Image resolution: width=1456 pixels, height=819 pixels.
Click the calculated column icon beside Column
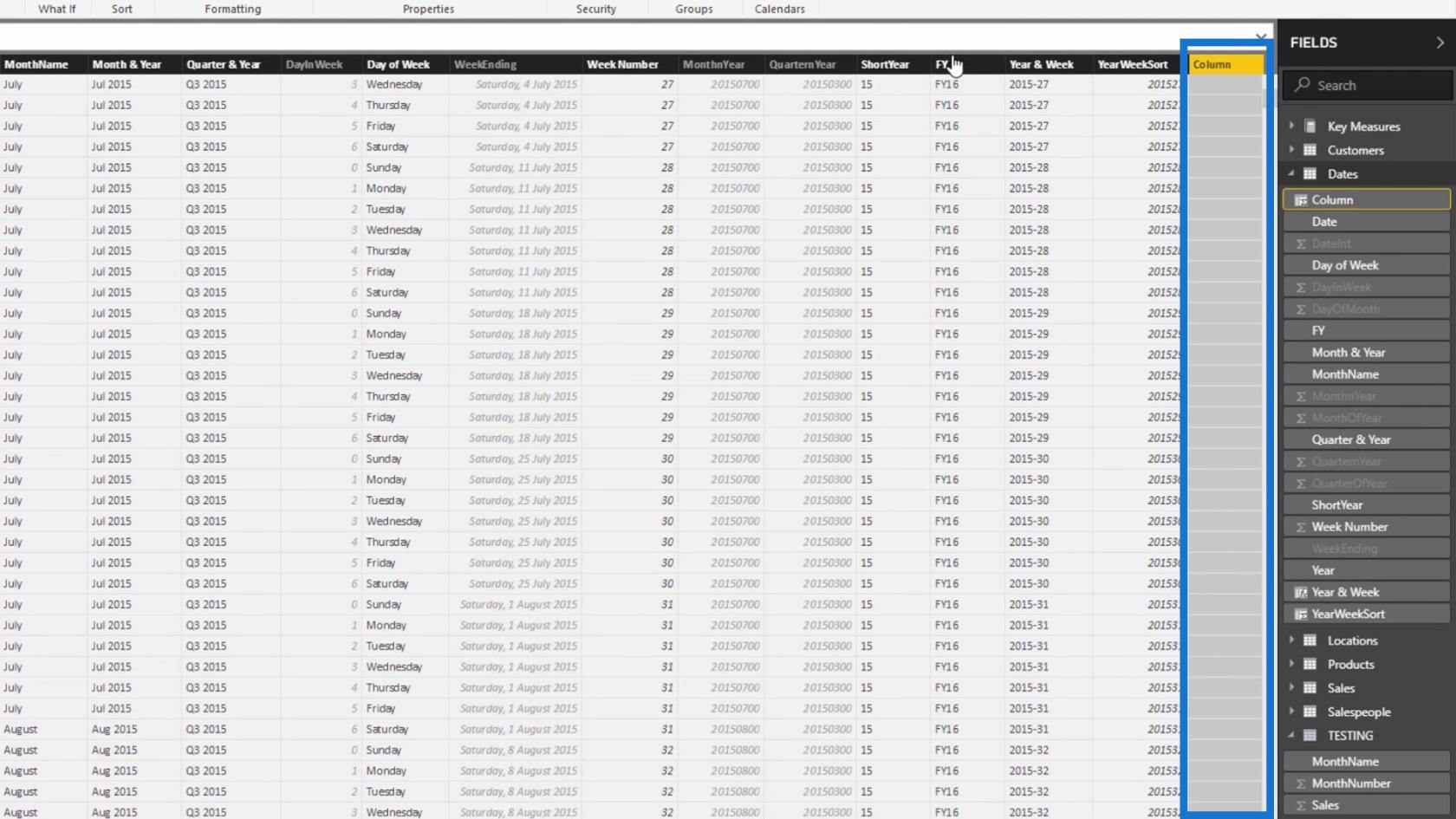coord(1301,199)
